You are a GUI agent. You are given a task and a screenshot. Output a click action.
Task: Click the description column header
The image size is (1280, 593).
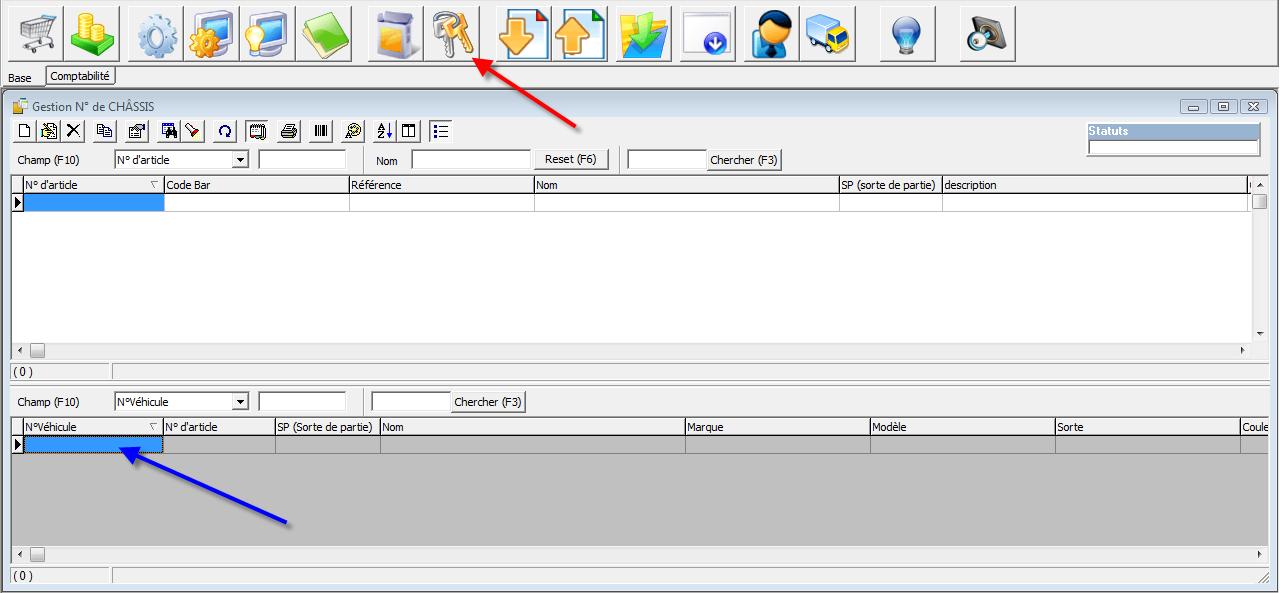pyautogui.click(x=1095, y=185)
